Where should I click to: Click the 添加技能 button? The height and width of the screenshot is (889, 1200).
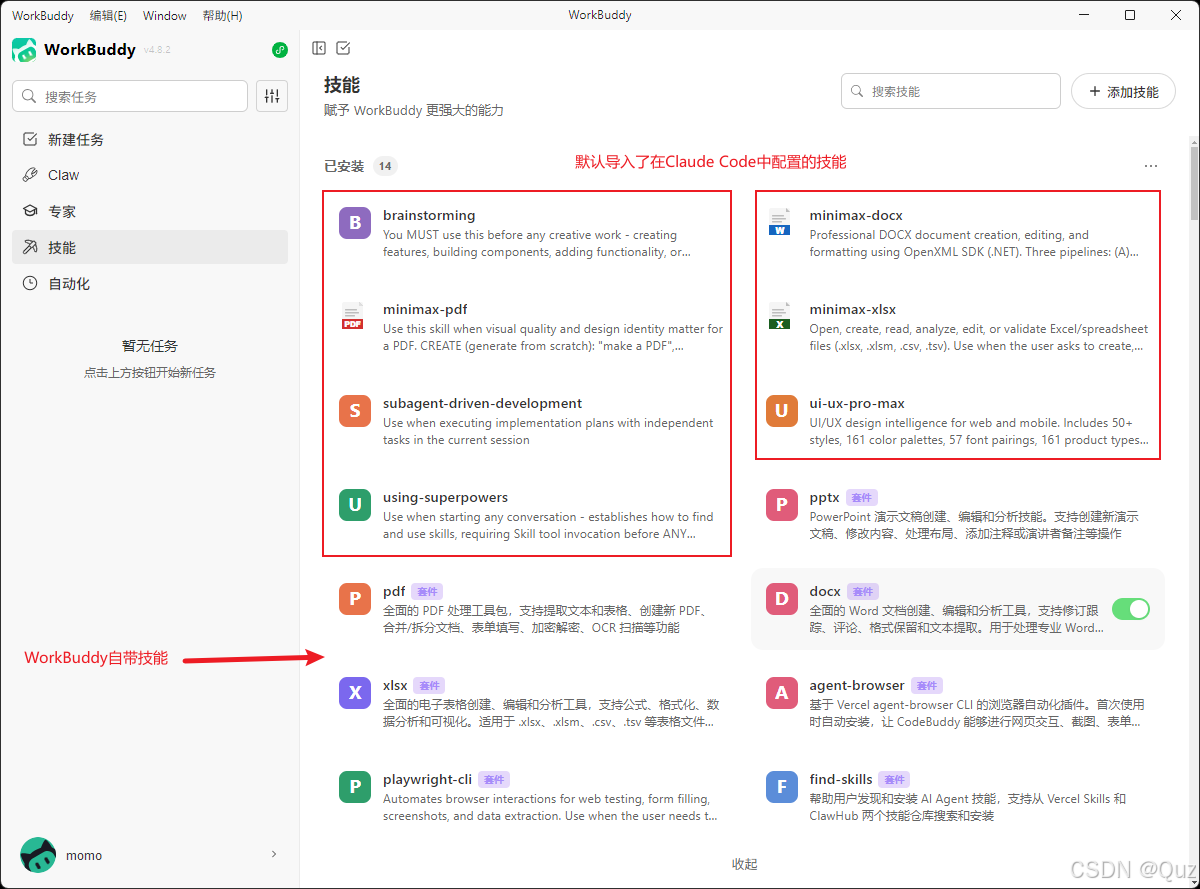coord(1123,91)
